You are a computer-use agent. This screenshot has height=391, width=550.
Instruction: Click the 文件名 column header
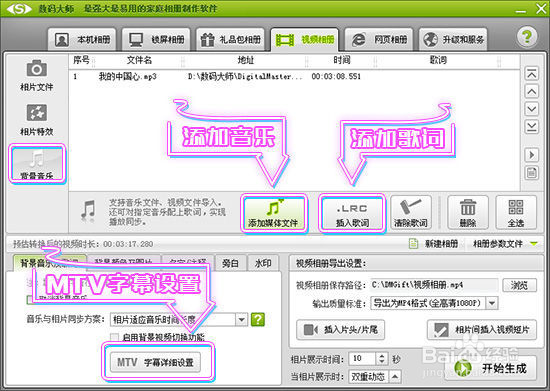[x=139, y=60]
